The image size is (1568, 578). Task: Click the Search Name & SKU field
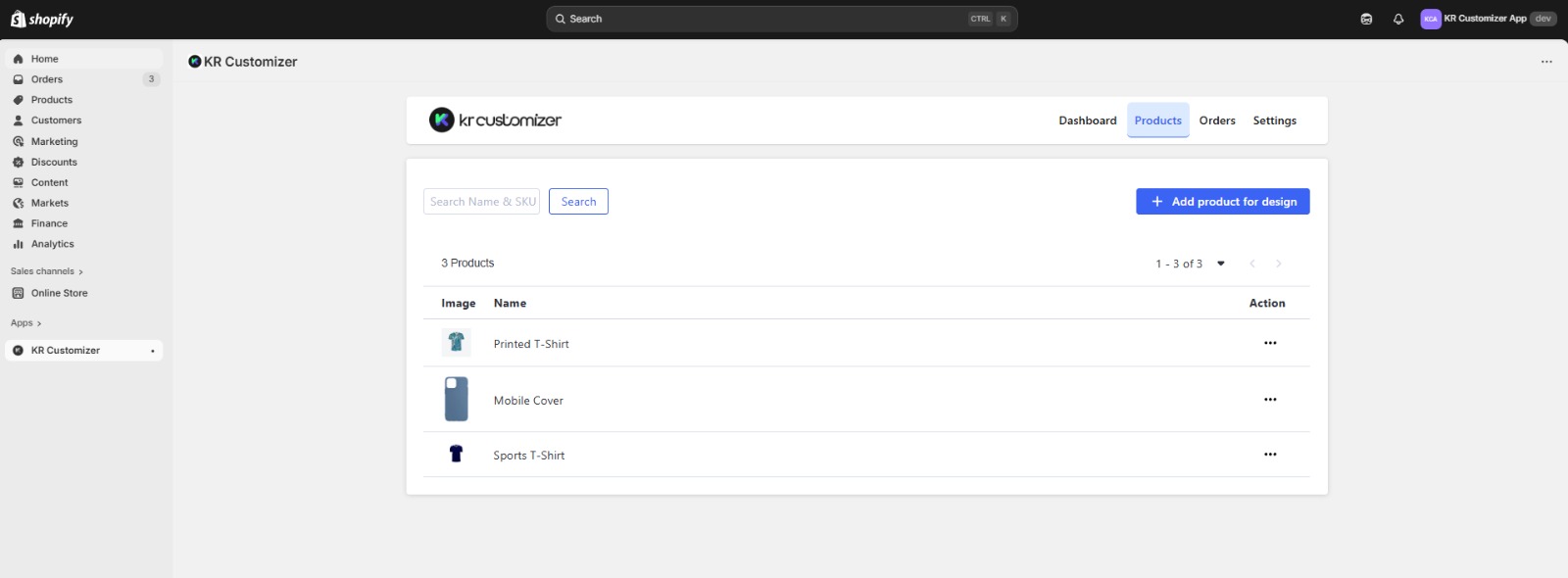(x=482, y=202)
